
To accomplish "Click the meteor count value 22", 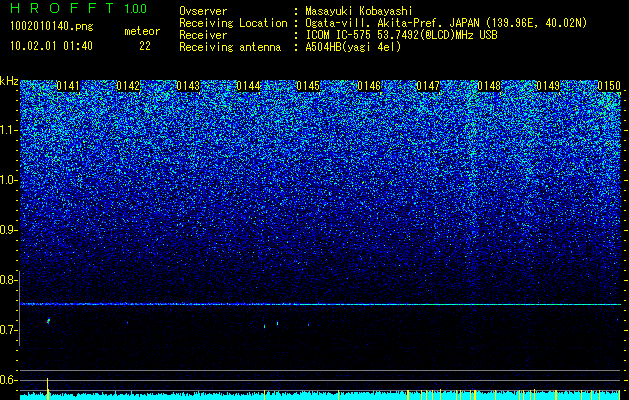I will coord(145,46).
